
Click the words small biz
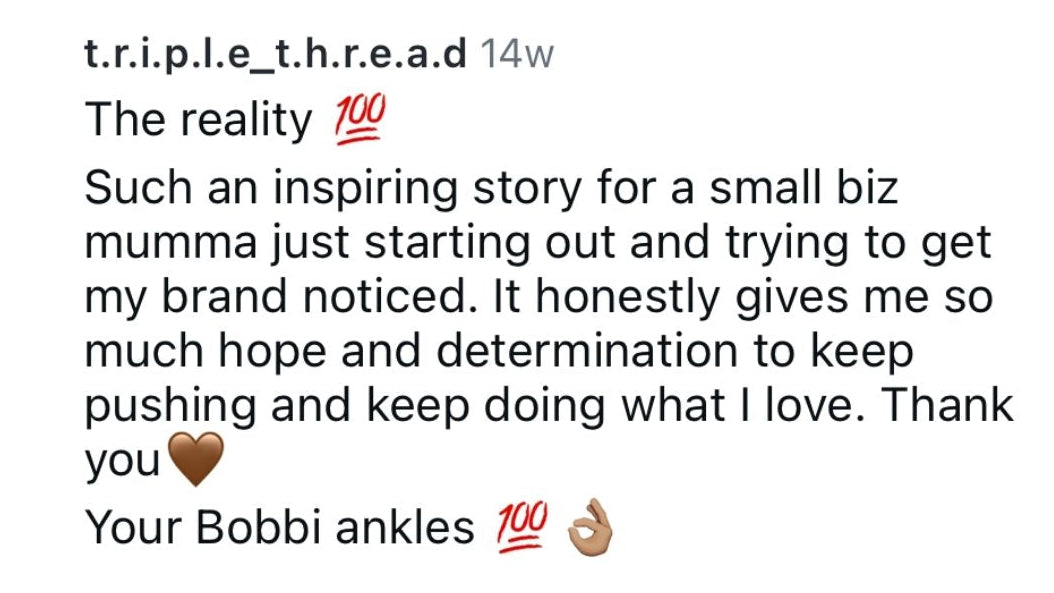(804, 188)
